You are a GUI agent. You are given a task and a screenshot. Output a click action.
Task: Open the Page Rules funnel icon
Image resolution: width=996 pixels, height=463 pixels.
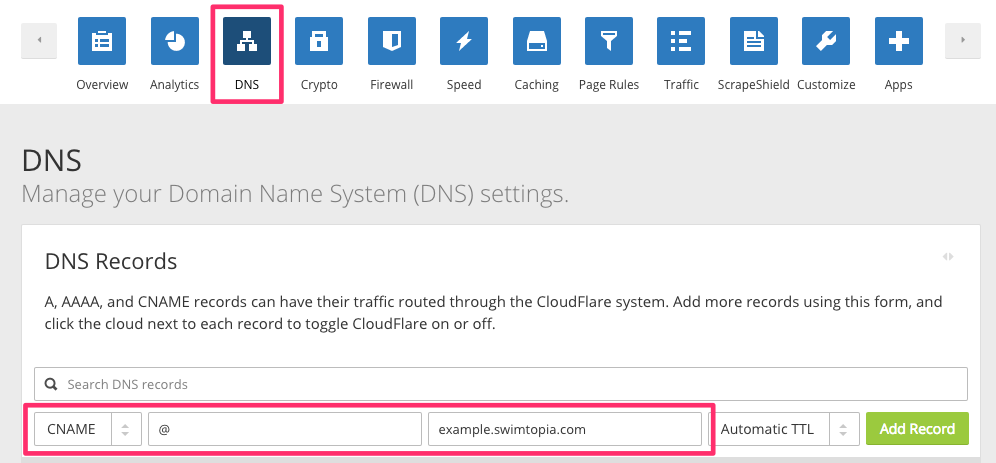609,41
